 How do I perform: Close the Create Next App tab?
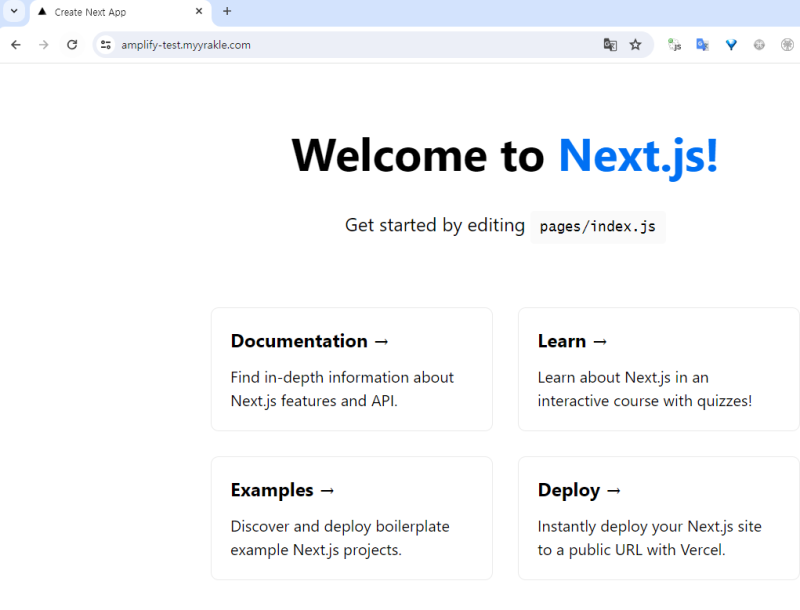pos(198,12)
